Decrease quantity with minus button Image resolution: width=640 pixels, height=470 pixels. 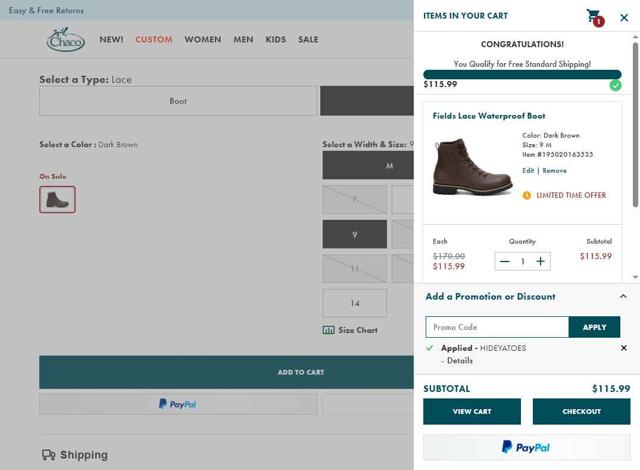tap(504, 262)
